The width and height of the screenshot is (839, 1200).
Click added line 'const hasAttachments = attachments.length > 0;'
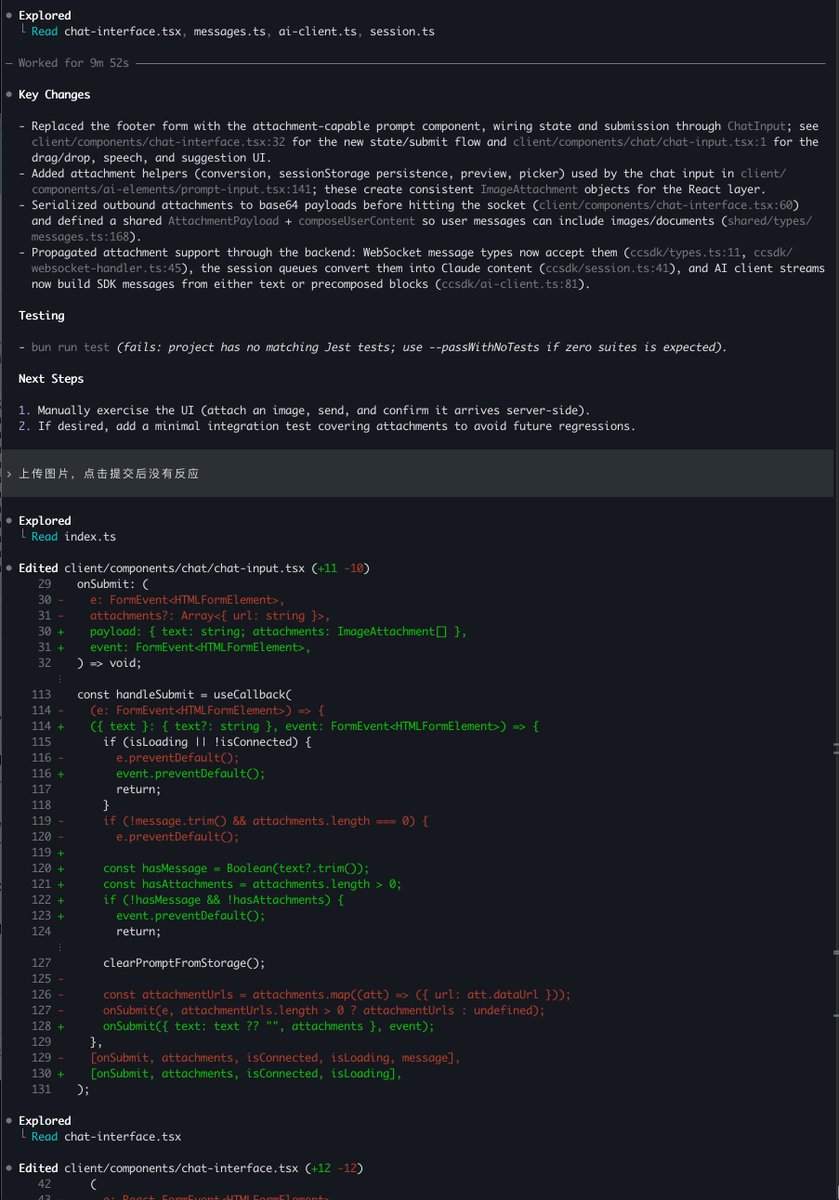[x=252, y=883]
